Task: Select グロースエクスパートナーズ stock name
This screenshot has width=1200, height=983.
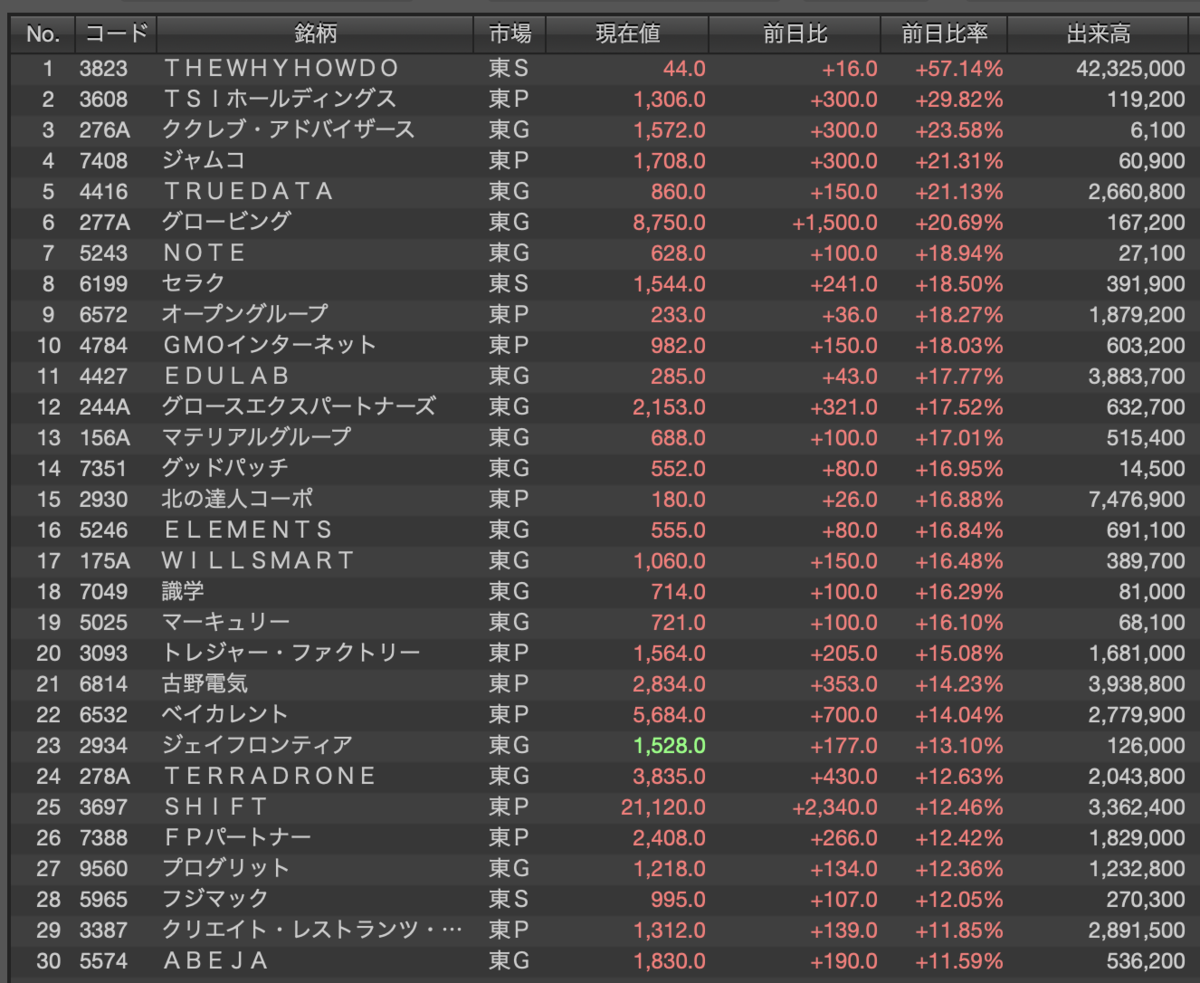Action: click(299, 406)
